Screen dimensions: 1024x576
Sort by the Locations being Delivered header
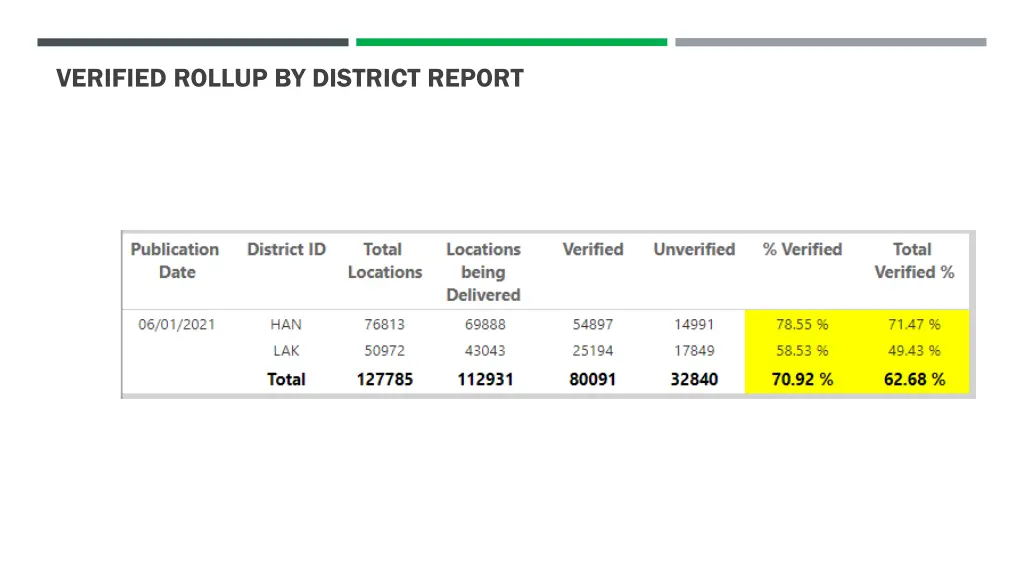click(483, 271)
